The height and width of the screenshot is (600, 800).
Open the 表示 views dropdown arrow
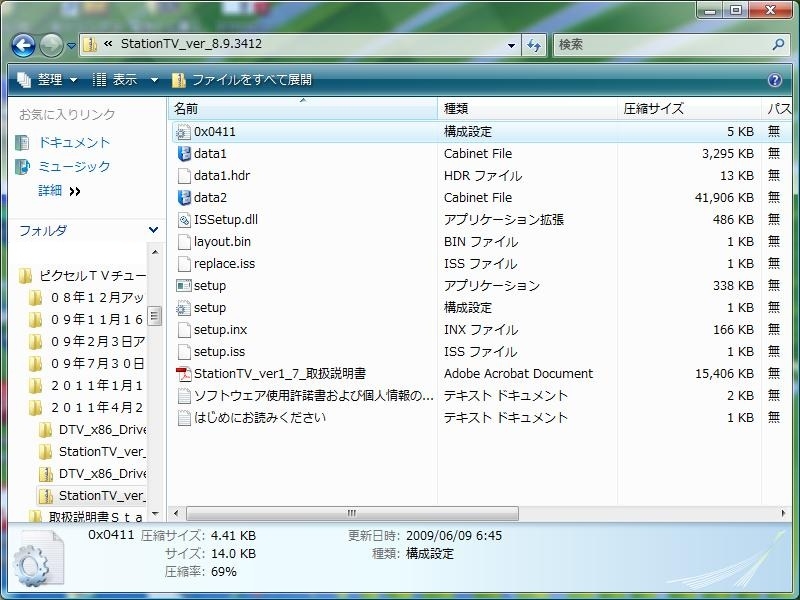pyautogui.click(x=154, y=80)
